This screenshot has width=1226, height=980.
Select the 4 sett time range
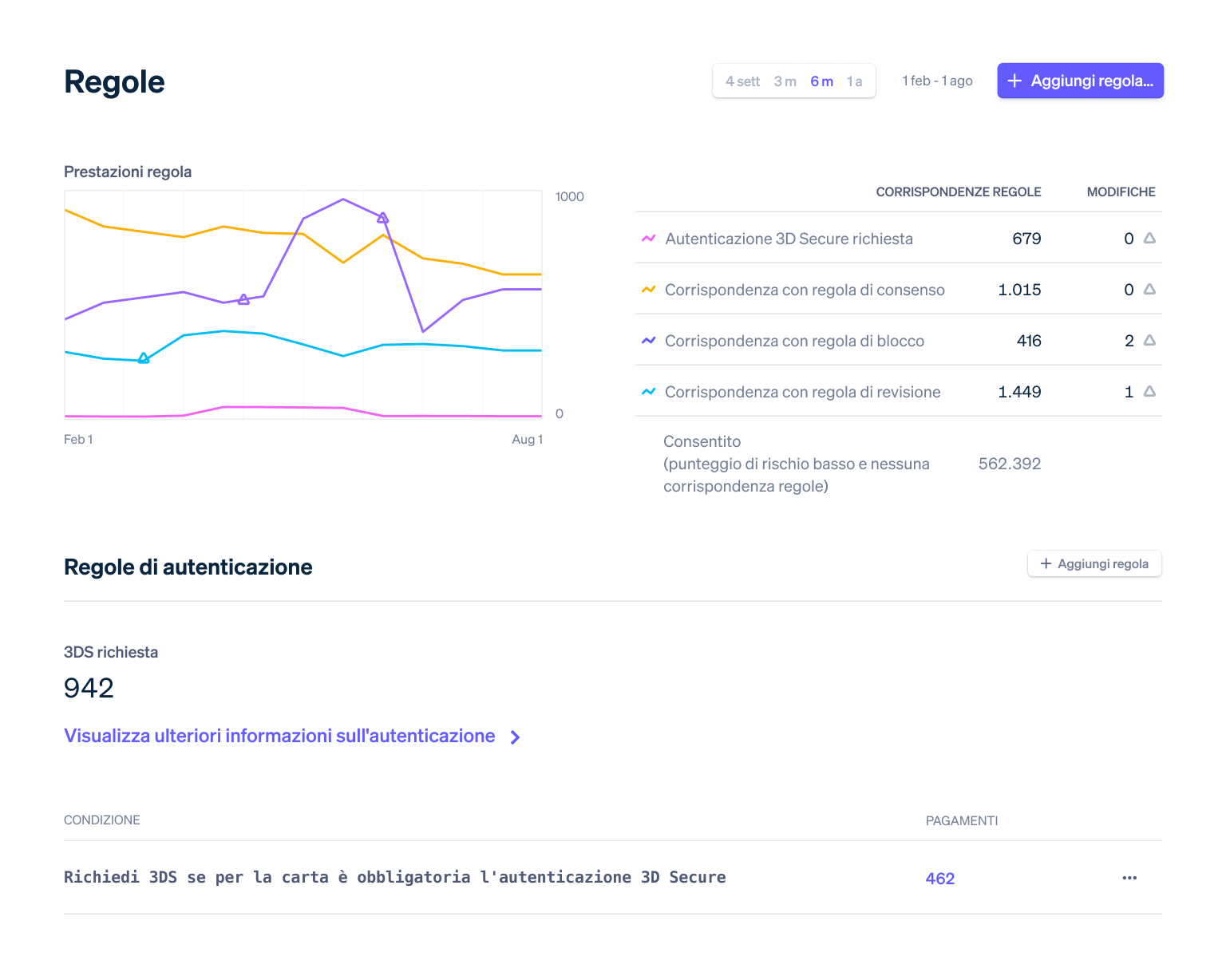[x=742, y=81]
